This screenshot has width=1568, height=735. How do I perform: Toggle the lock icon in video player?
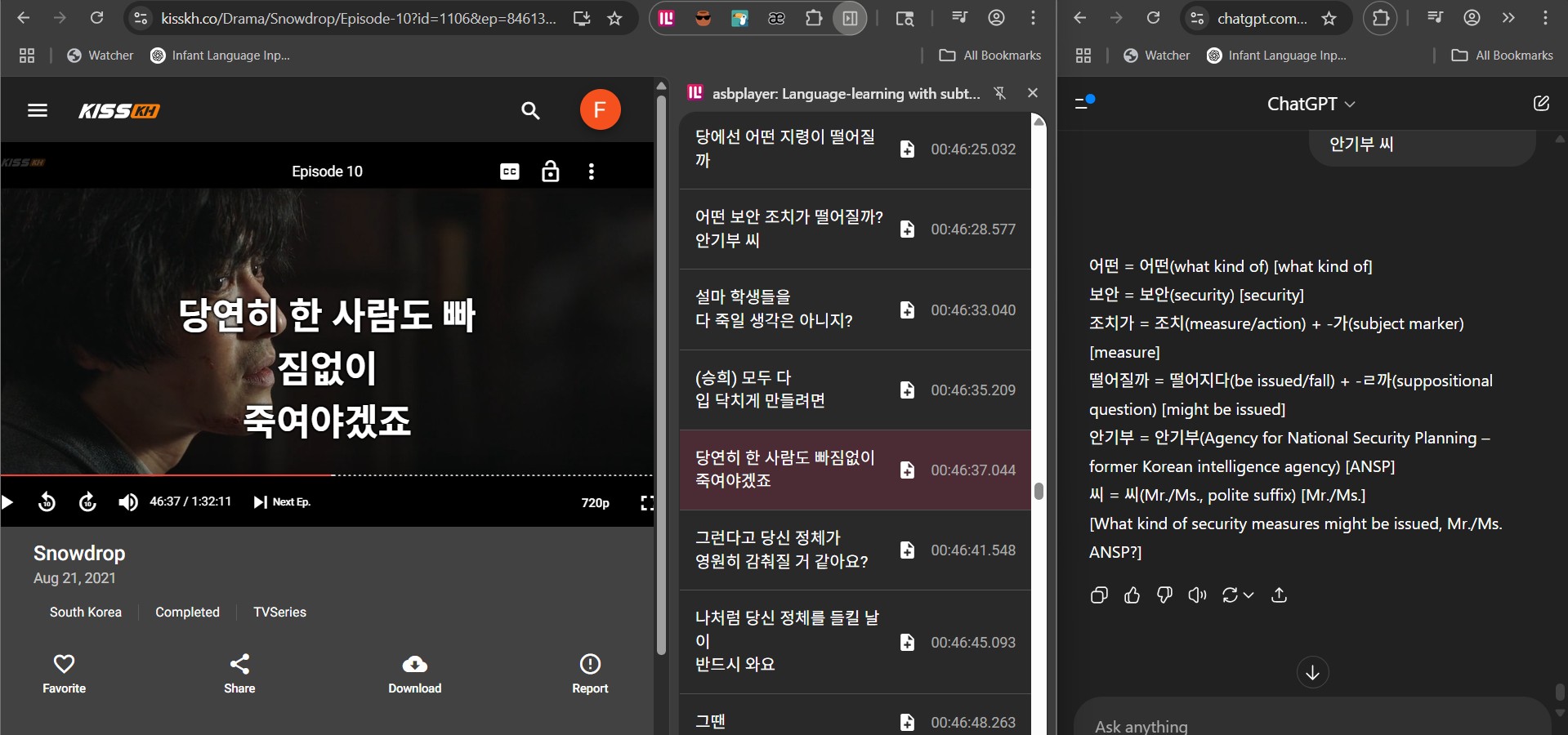pyautogui.click(x=551, y=171)
